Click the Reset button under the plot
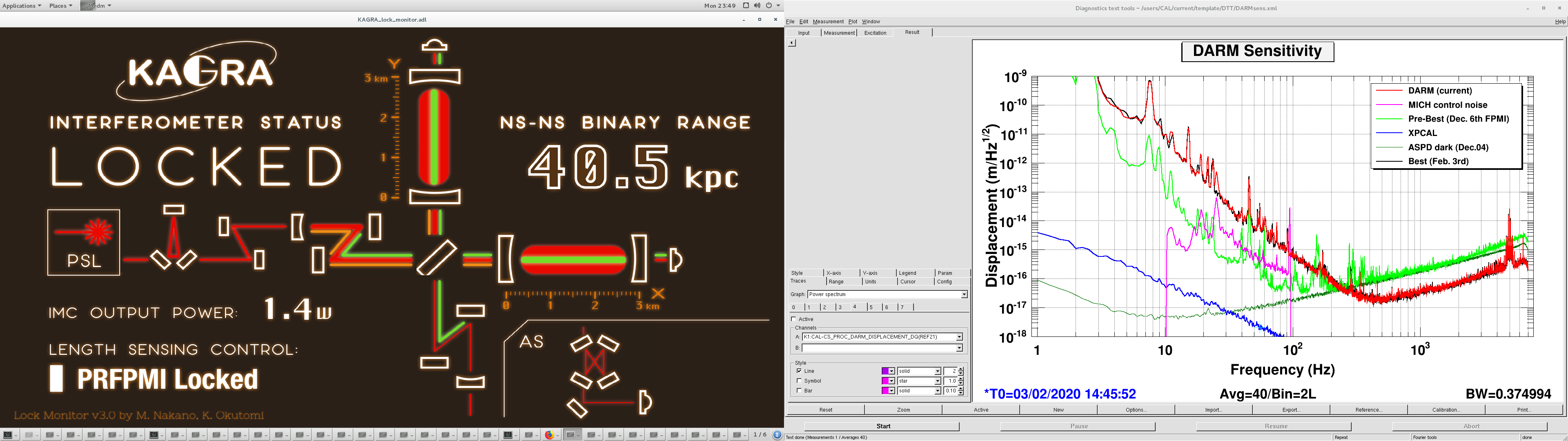Viewport: 1568px width, 441px height. [825, 410]
